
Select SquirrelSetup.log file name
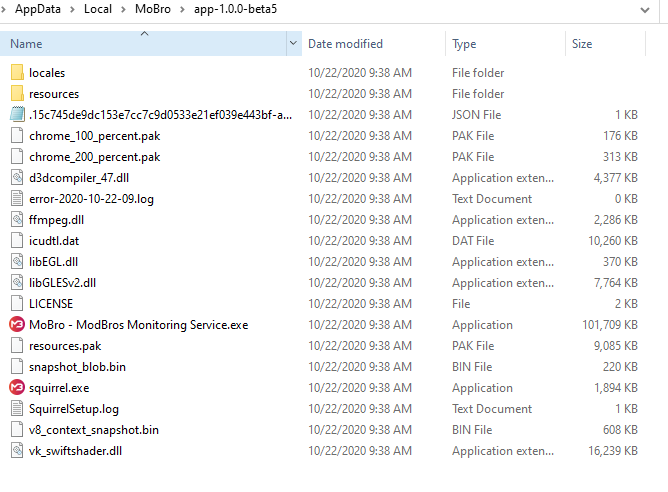[x=74, y=409]
